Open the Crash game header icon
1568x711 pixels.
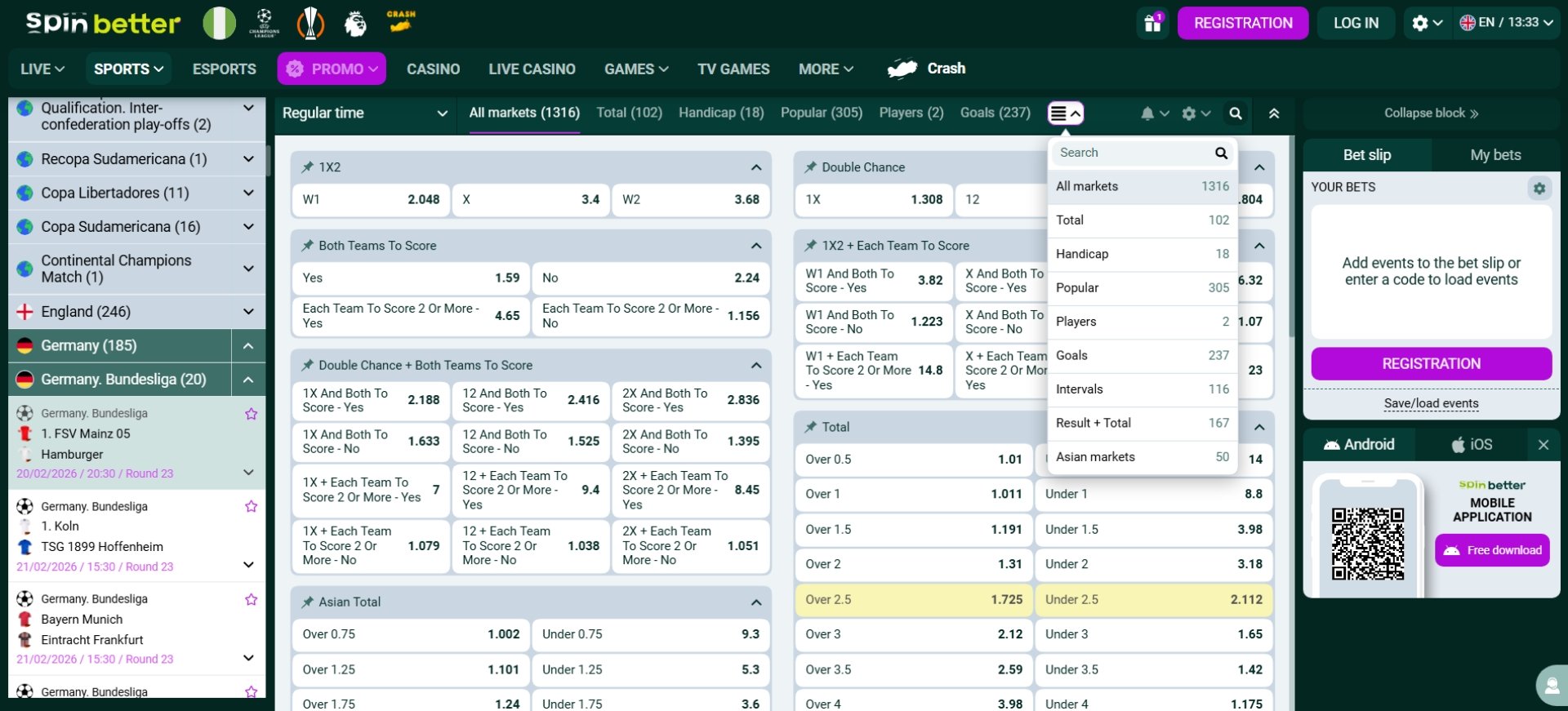pos(400,22)
